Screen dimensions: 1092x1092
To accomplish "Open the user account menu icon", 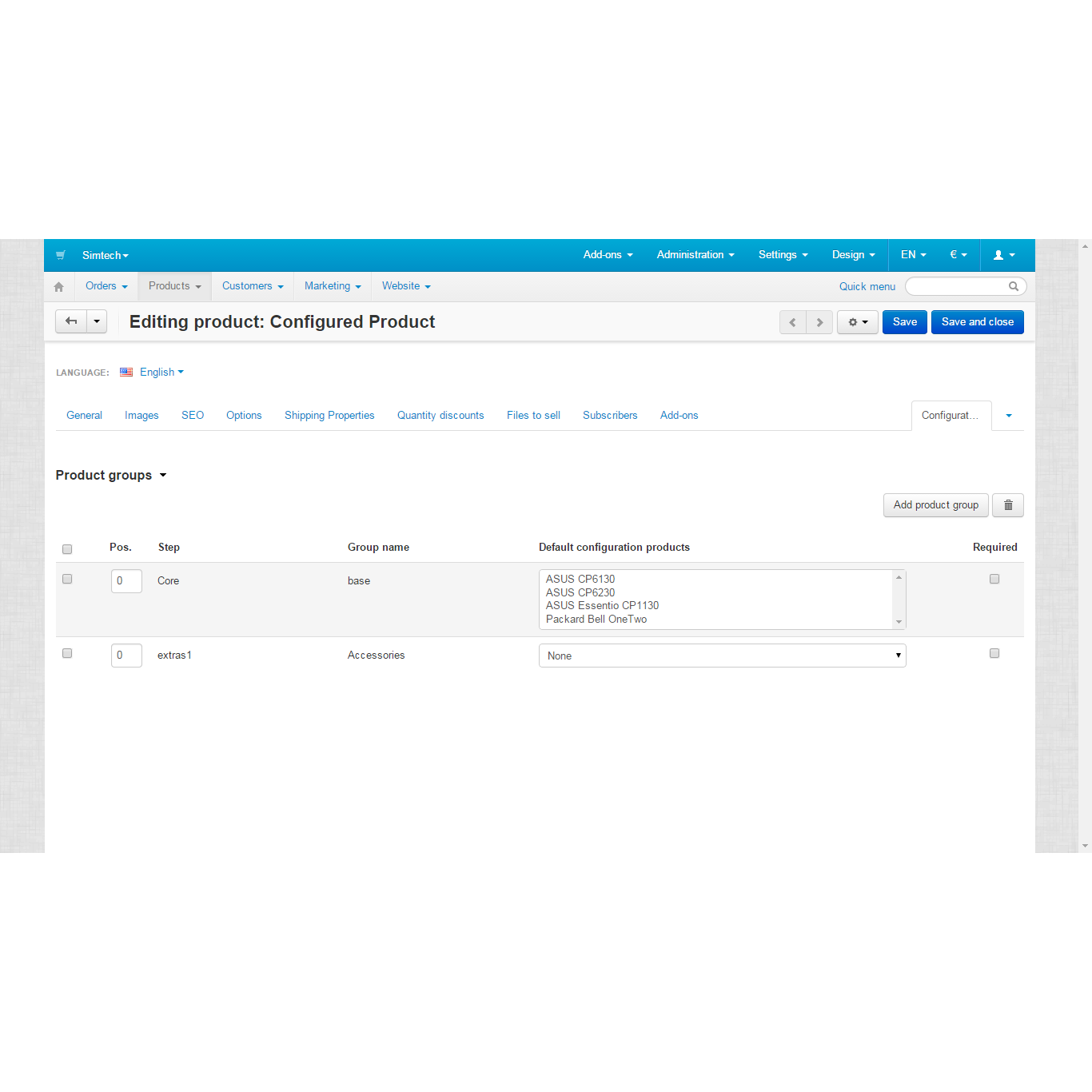I will point(1003,255).
